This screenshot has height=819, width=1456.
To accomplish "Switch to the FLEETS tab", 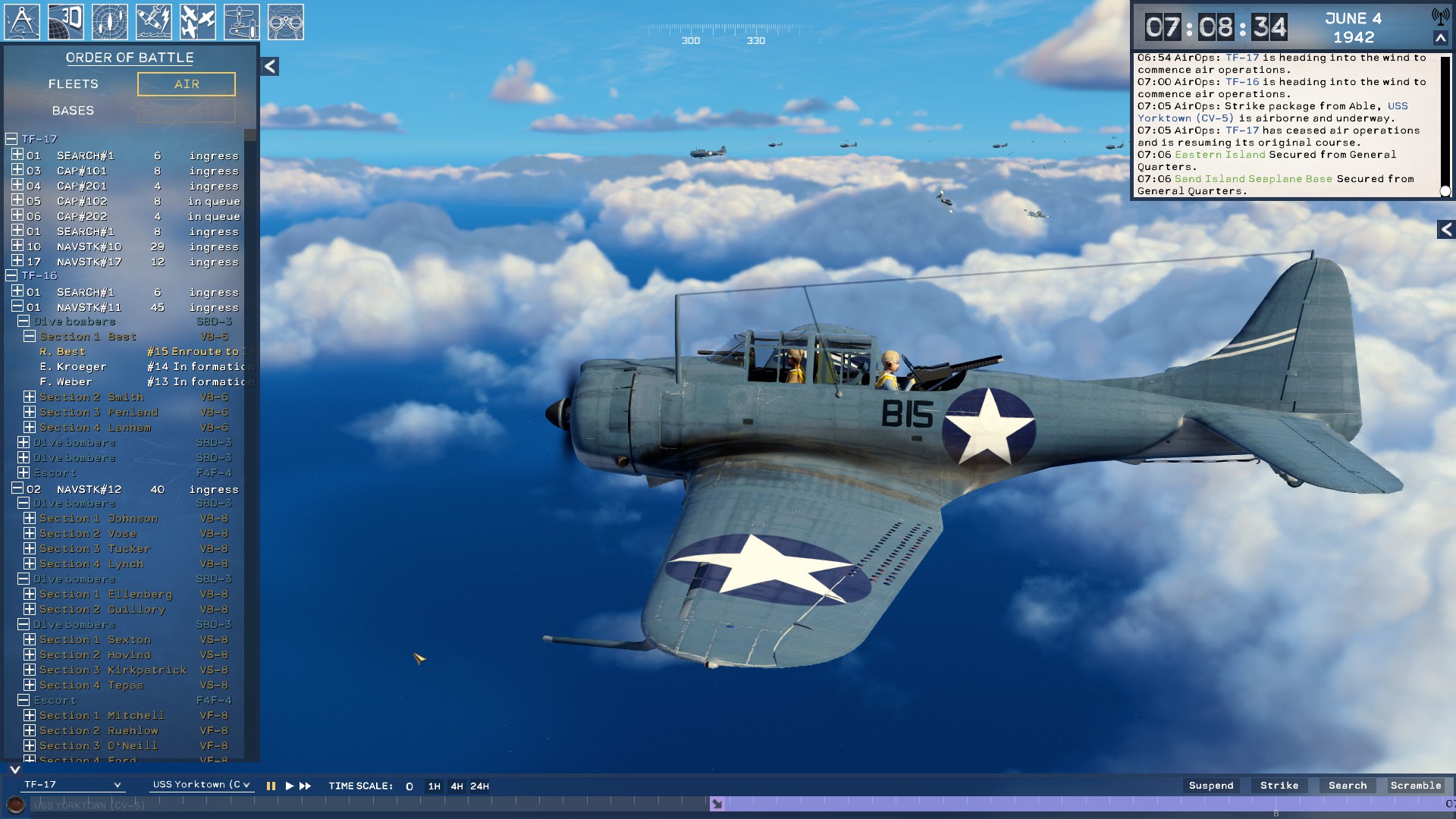I will [x=74, y=84].
